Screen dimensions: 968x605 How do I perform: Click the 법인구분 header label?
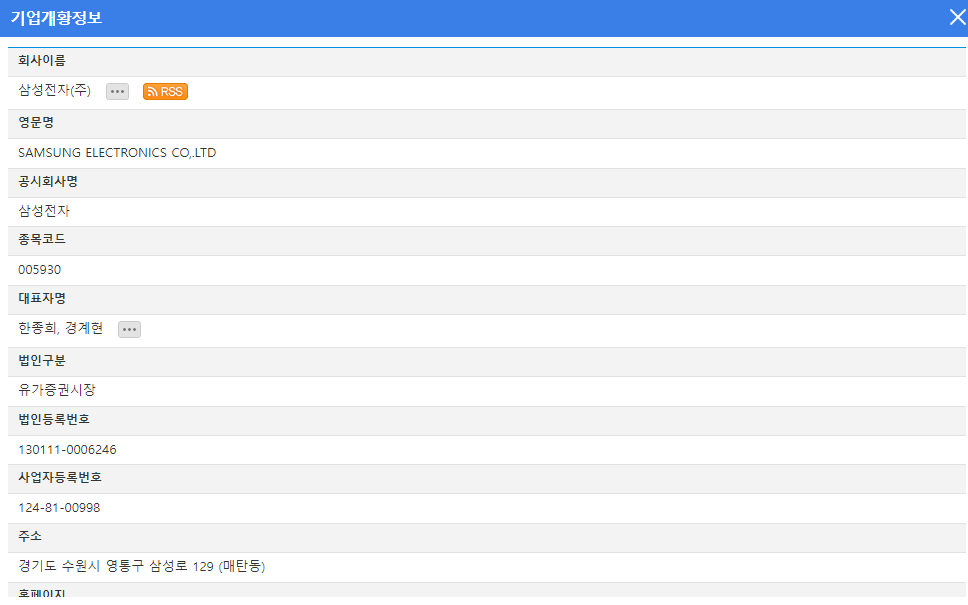click(42, 361)
